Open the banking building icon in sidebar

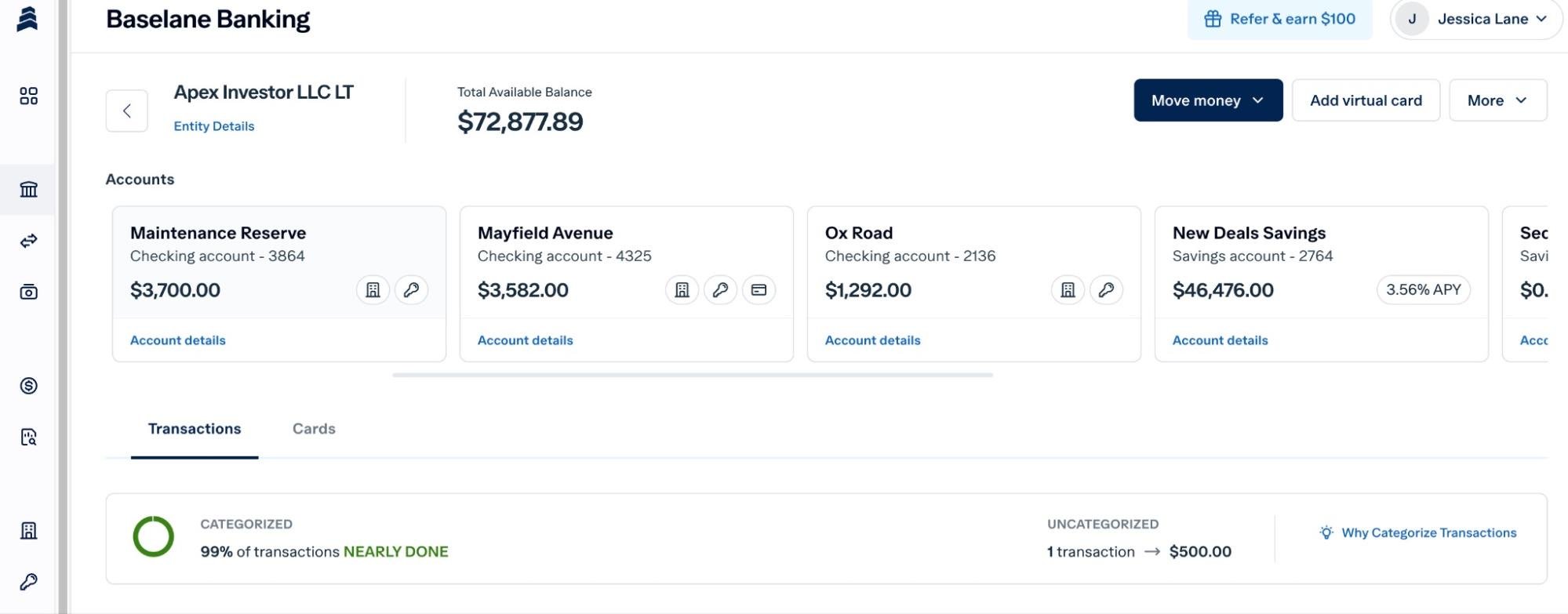[28, 189]
